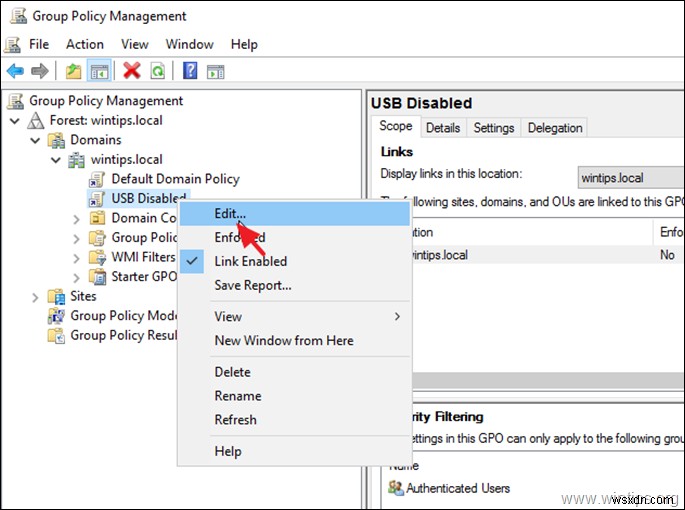Viewport: 685px width, 510px height.
Task: Click the icon beside the File menu
Action: pos(12,45)
